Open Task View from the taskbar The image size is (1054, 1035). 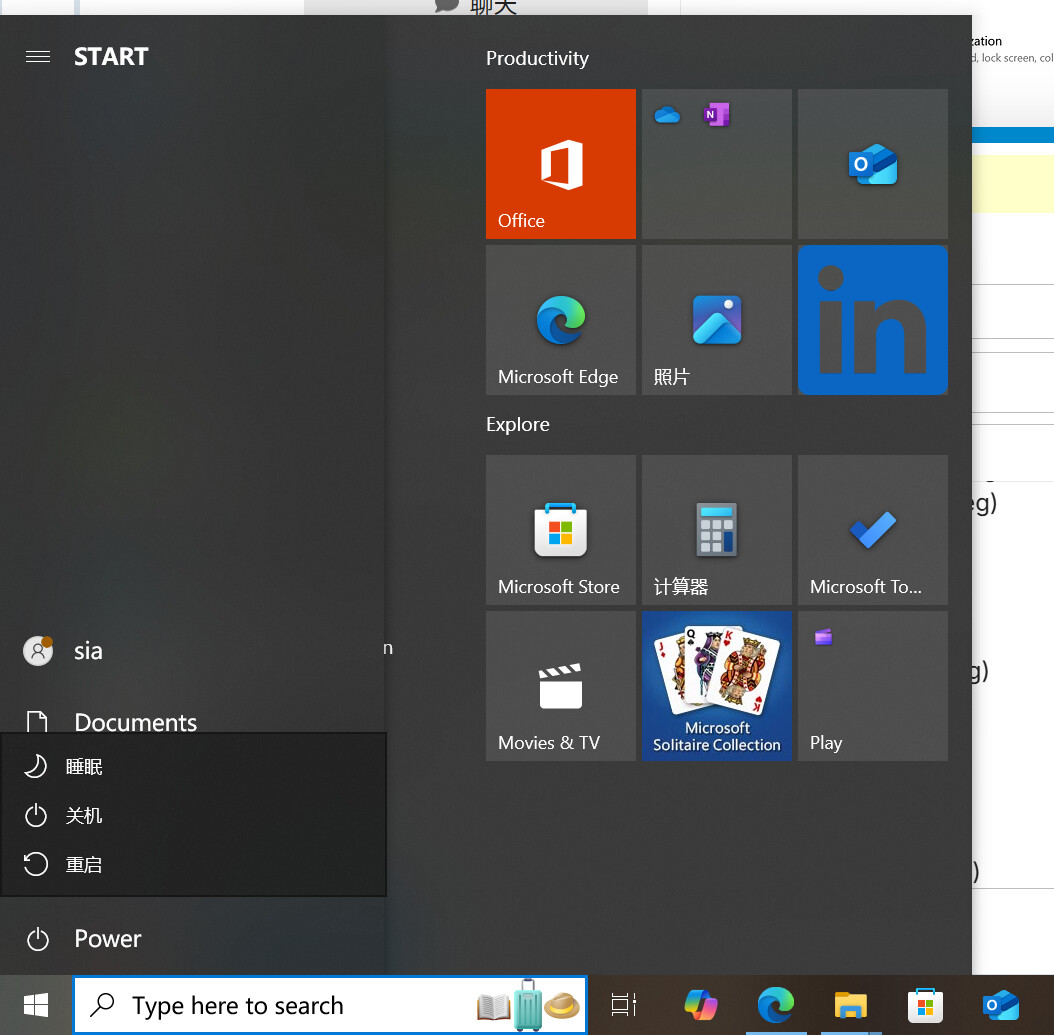point(623,1005)
